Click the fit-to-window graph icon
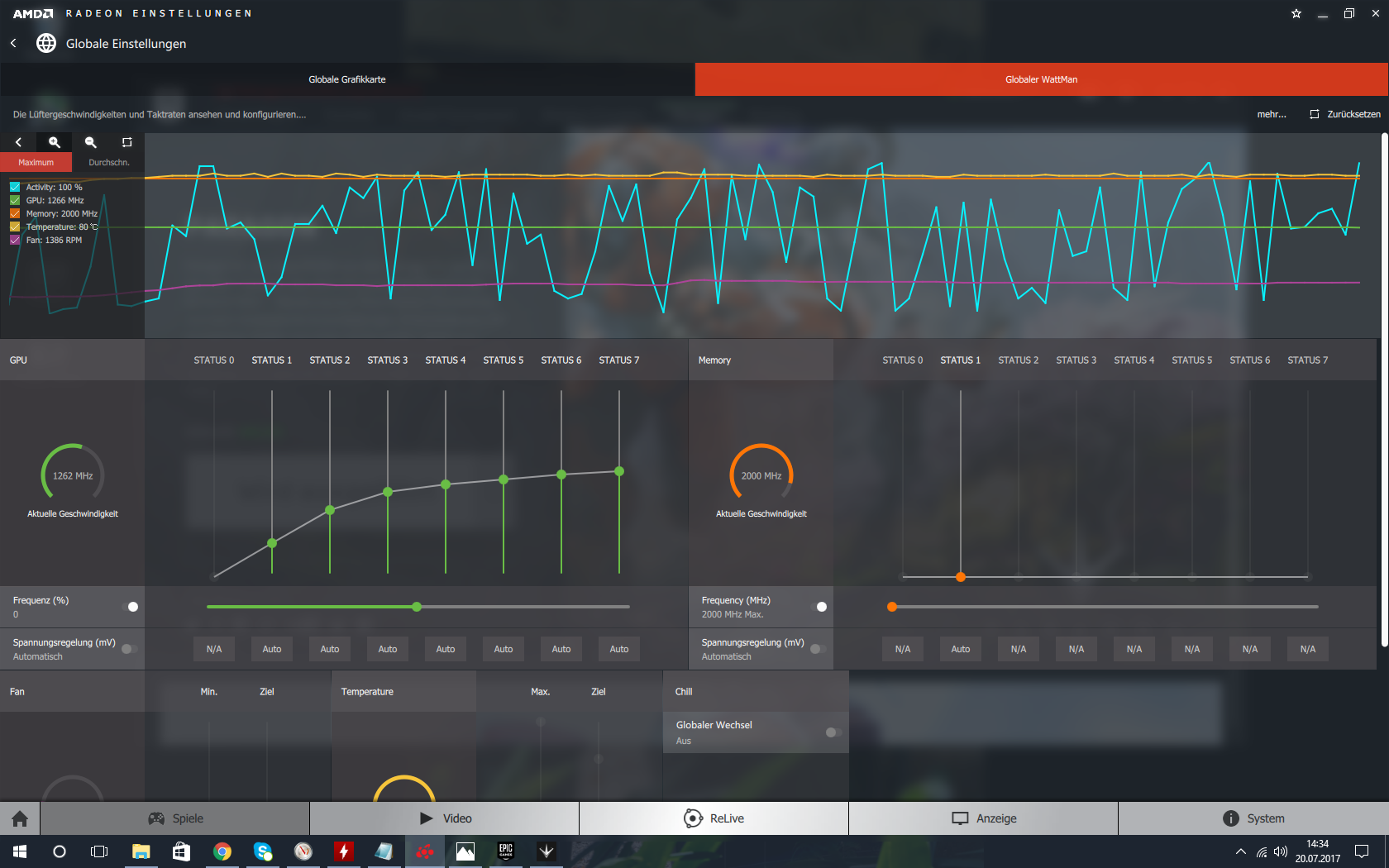The image size is (1389, 868). point(126,142)
